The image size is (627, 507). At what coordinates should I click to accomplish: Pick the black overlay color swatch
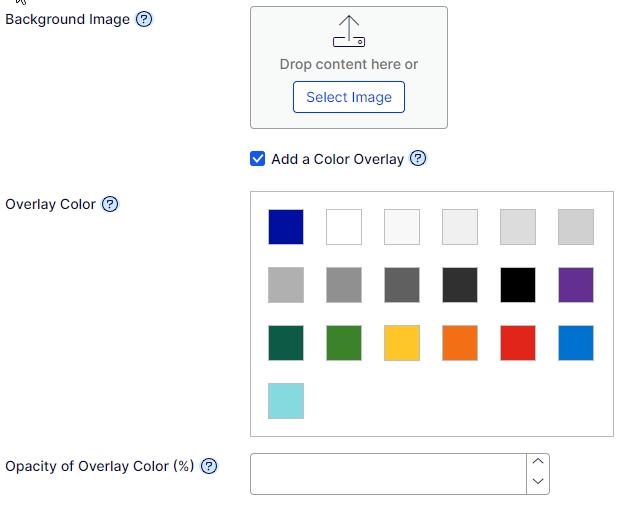[518, 285]
